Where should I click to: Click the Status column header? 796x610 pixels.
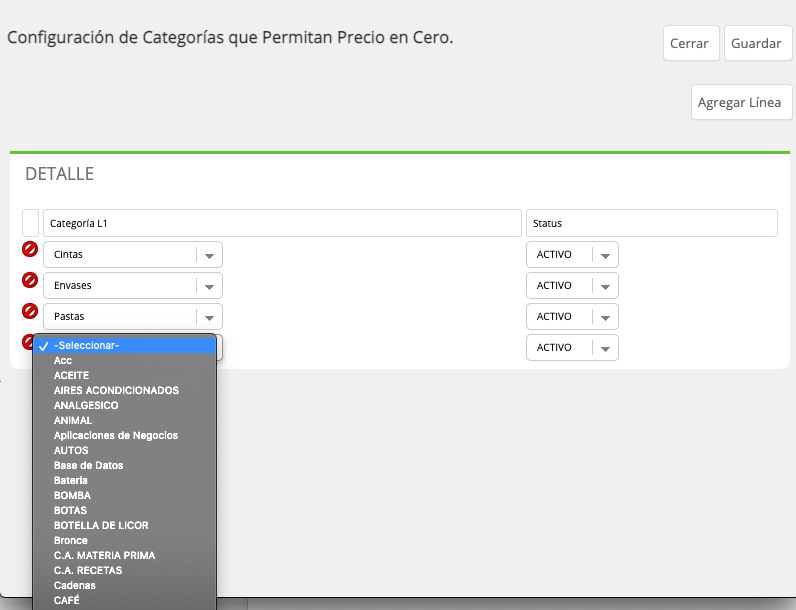pyautogui.click(x=652, y=223)
